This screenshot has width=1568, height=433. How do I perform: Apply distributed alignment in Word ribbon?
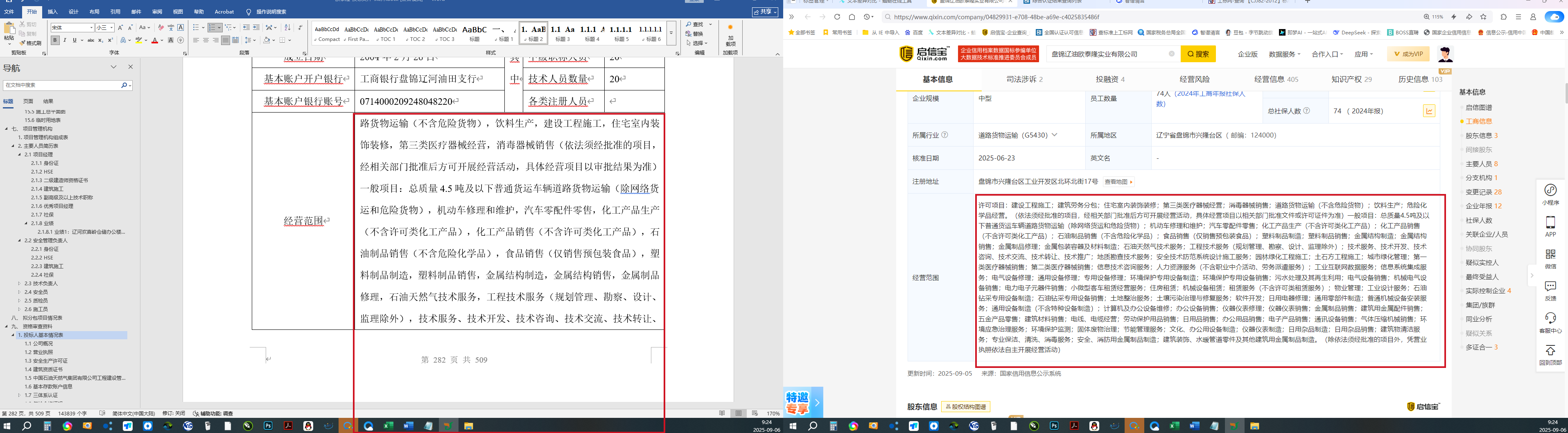coord(235,40)
